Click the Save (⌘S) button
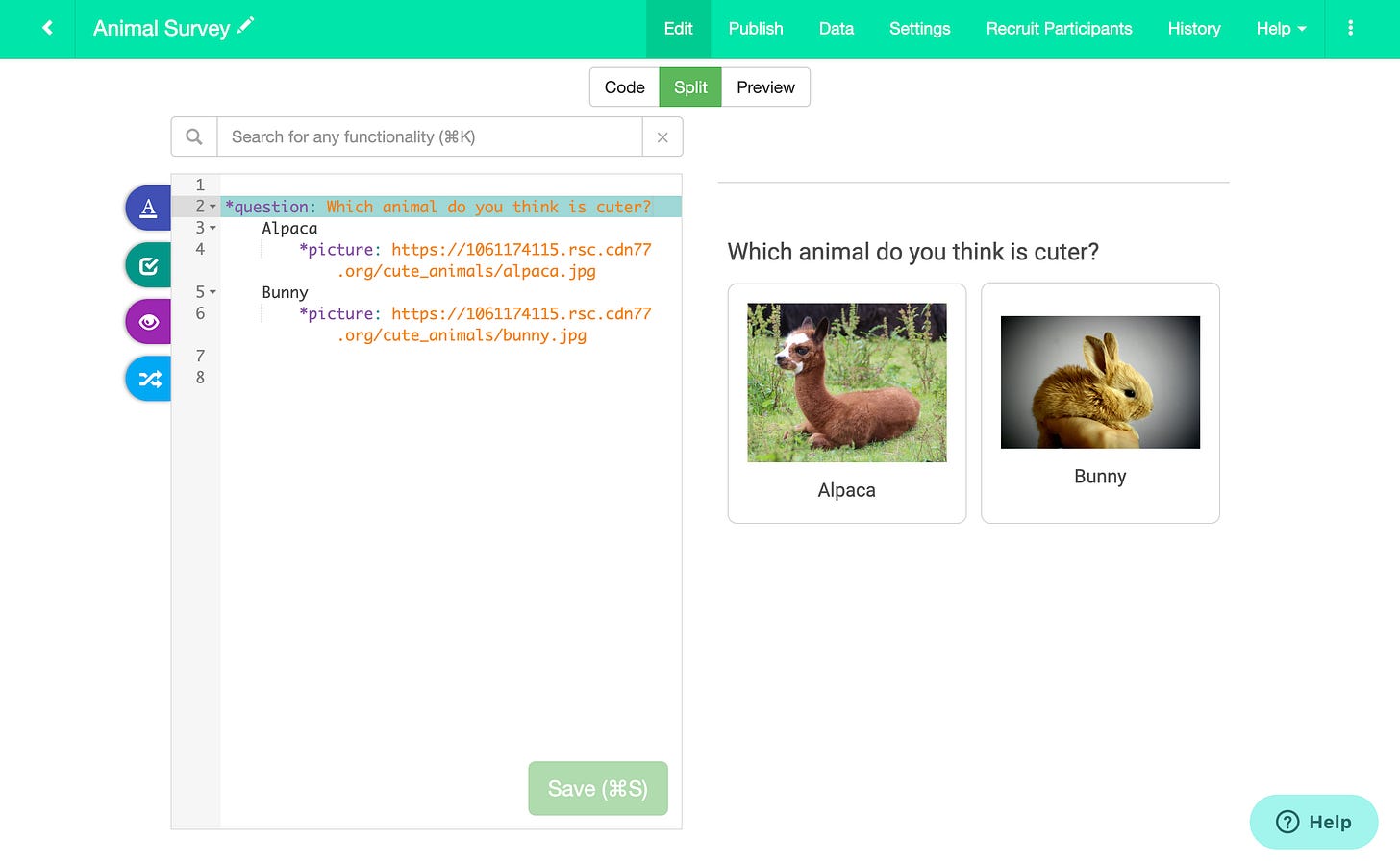1400x863 pixels. (x=598, y=788)
